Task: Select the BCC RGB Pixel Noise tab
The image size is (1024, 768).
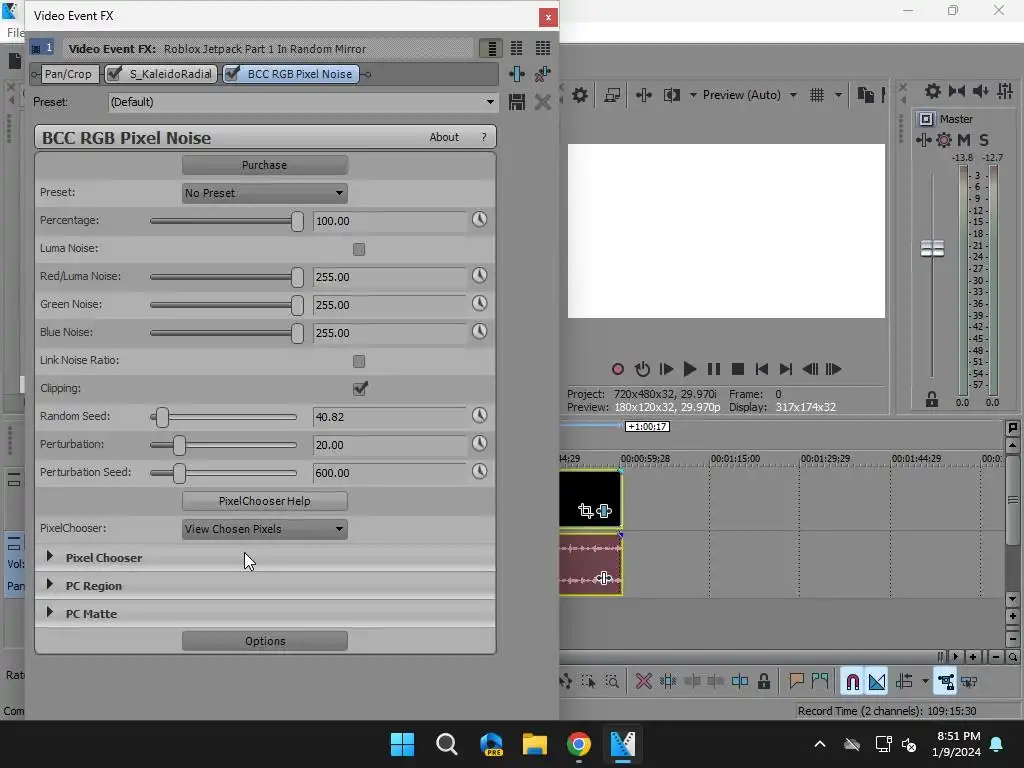Action: pos(292,74)
